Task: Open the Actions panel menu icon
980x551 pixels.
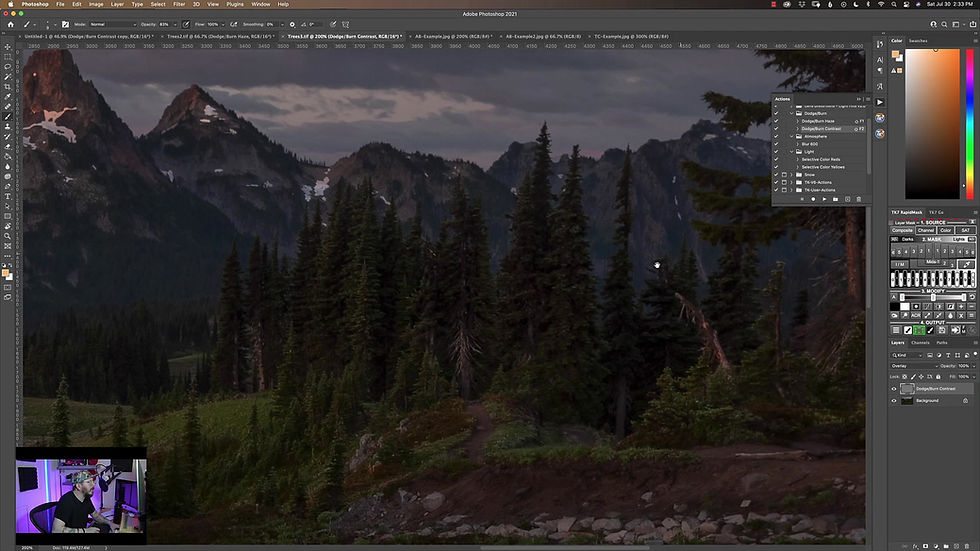Action: [x=868, y=99]
